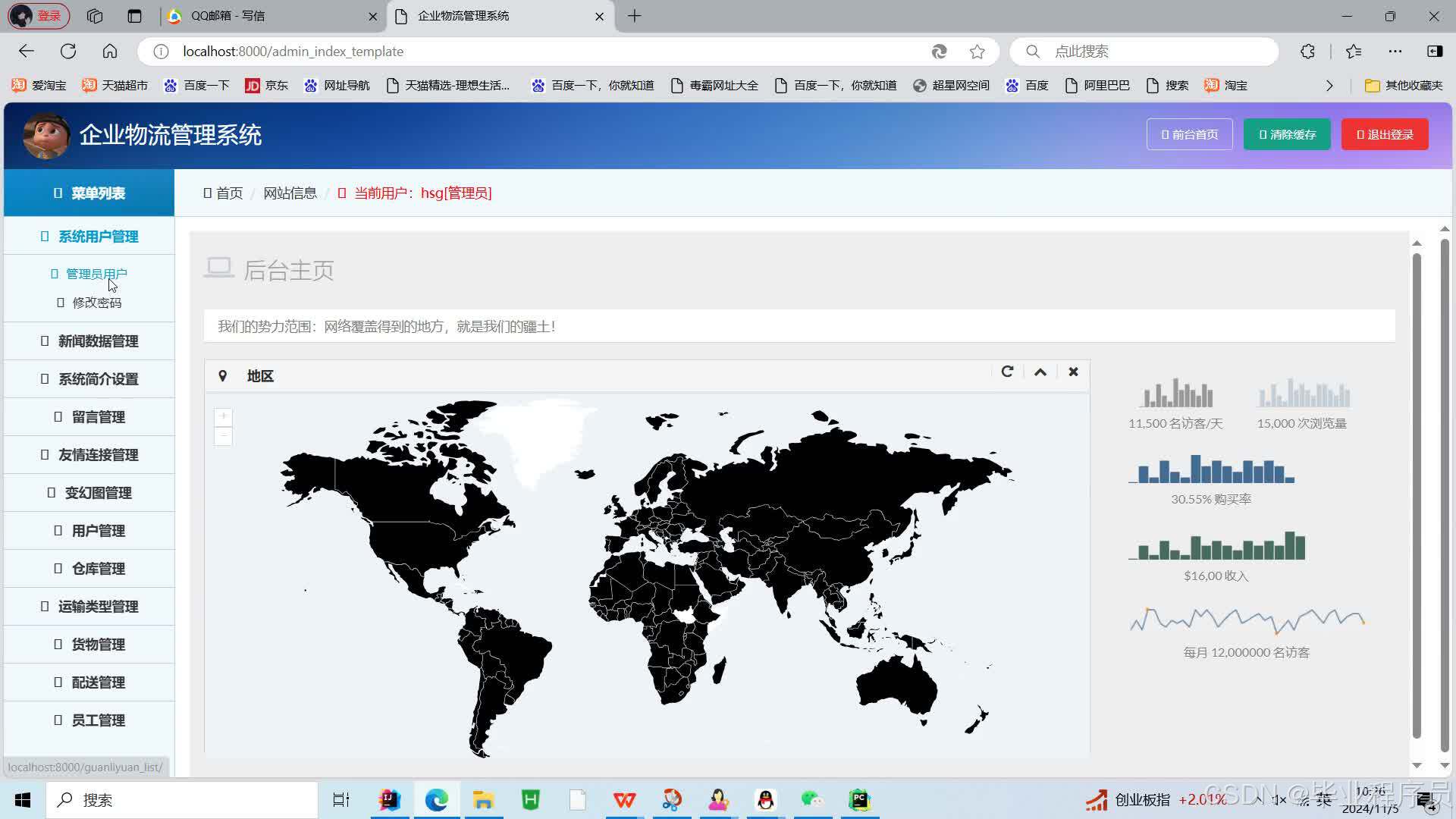Screen dimensions: 1456x819
Task: Open 管理员用户 in the sidebar
Action: [96, 274]
